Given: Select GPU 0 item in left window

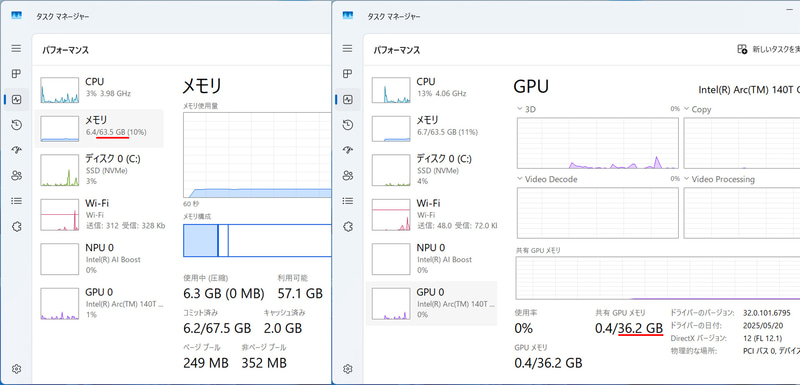Looking at the screenshot, I should click(99, 303).
